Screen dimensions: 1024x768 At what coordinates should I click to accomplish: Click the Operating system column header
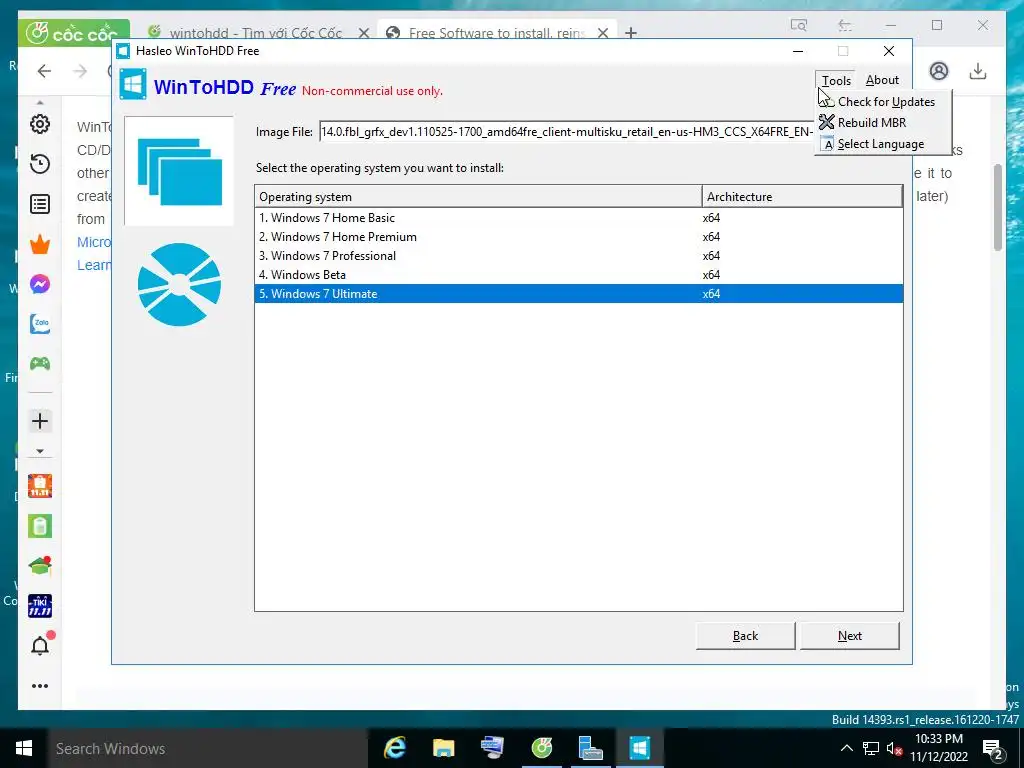click(x=478, y=197)
